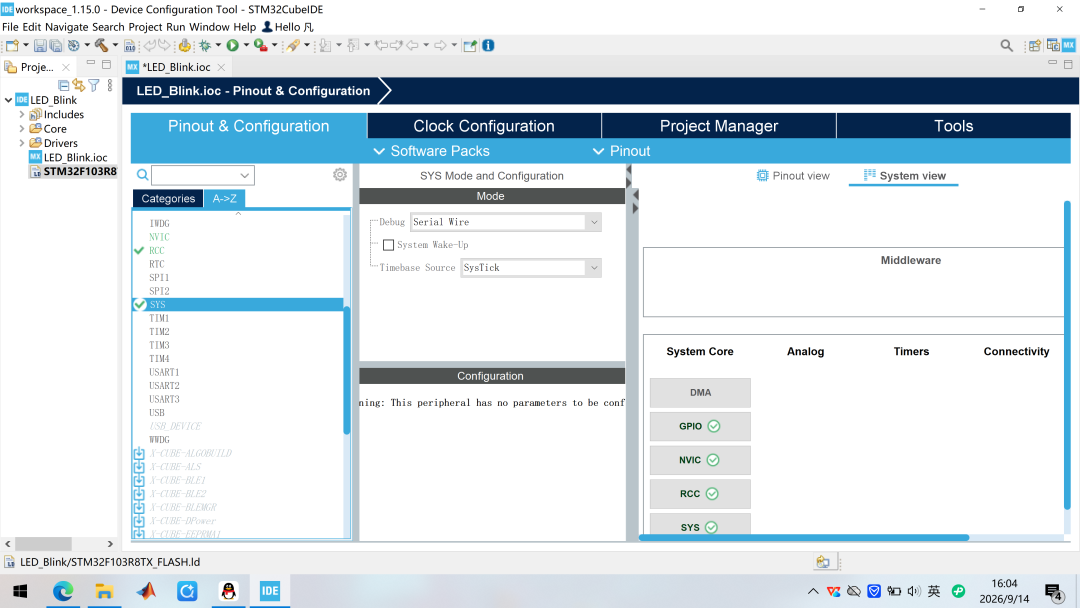Click the GPIO button in System Core
The width and height of the screenshot is (1080, 608).
(700, 426)
